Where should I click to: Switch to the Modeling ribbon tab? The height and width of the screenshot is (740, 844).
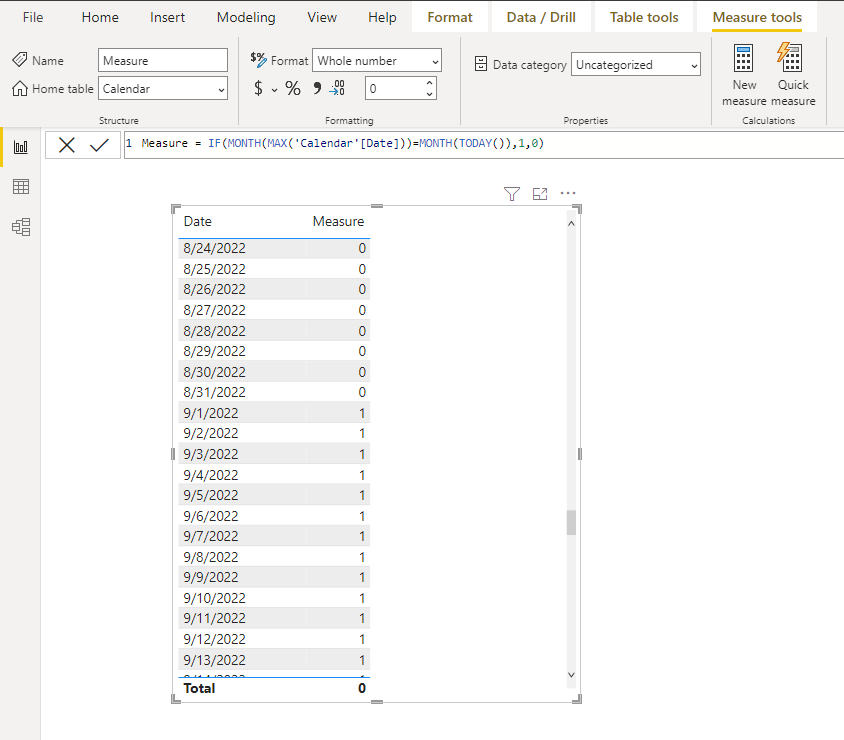[x=246, y=17]
